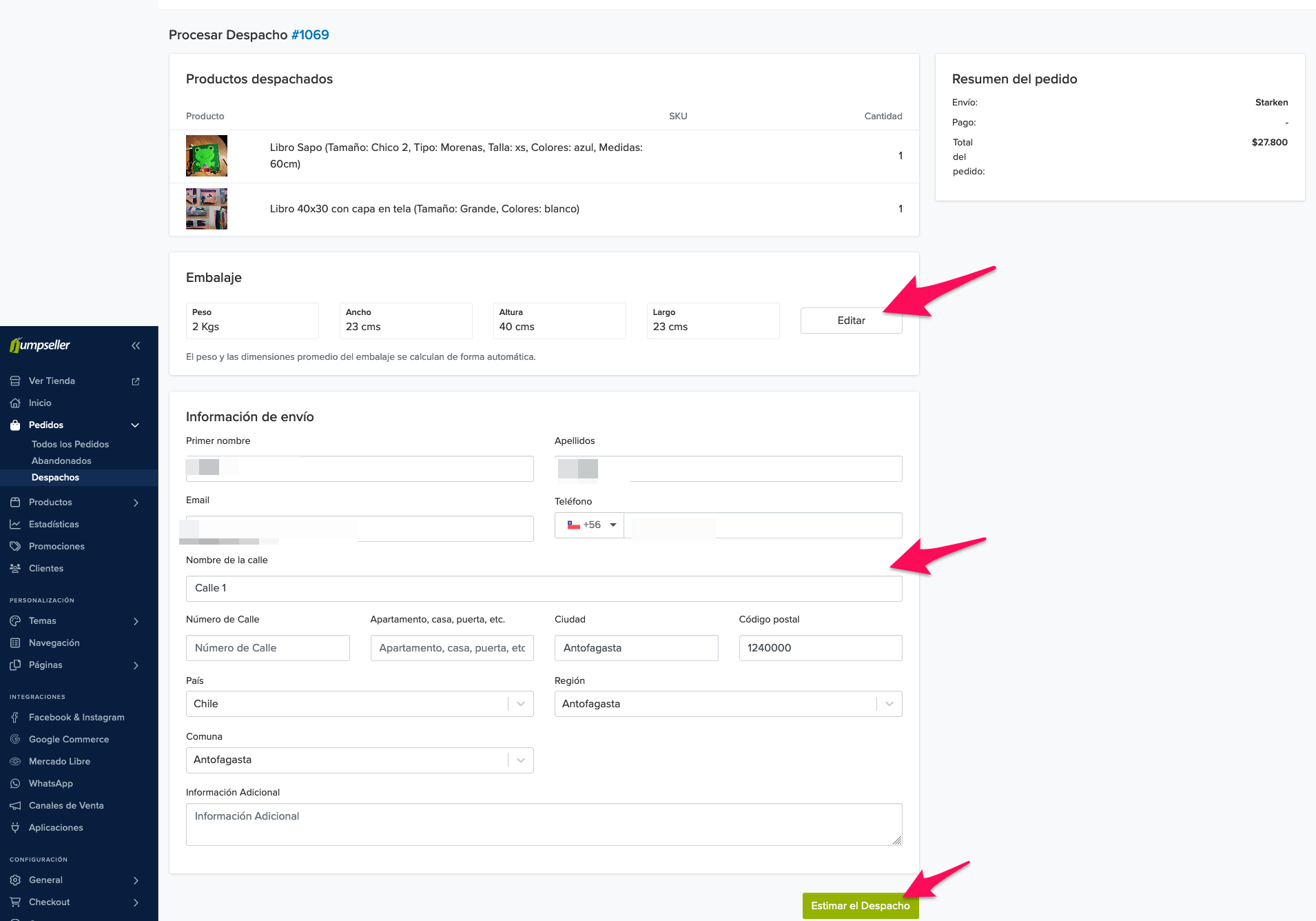
Task: Open the Abandonados orders page
Action: coord(61,461)
